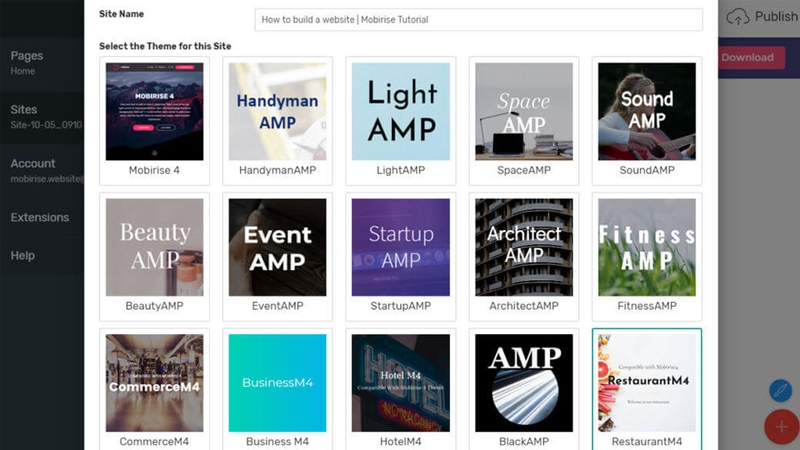Choose the SoundAMP theme thumbnail
Image resolution: width=800 pixels, height=450 pixels.
click(647, 111)
